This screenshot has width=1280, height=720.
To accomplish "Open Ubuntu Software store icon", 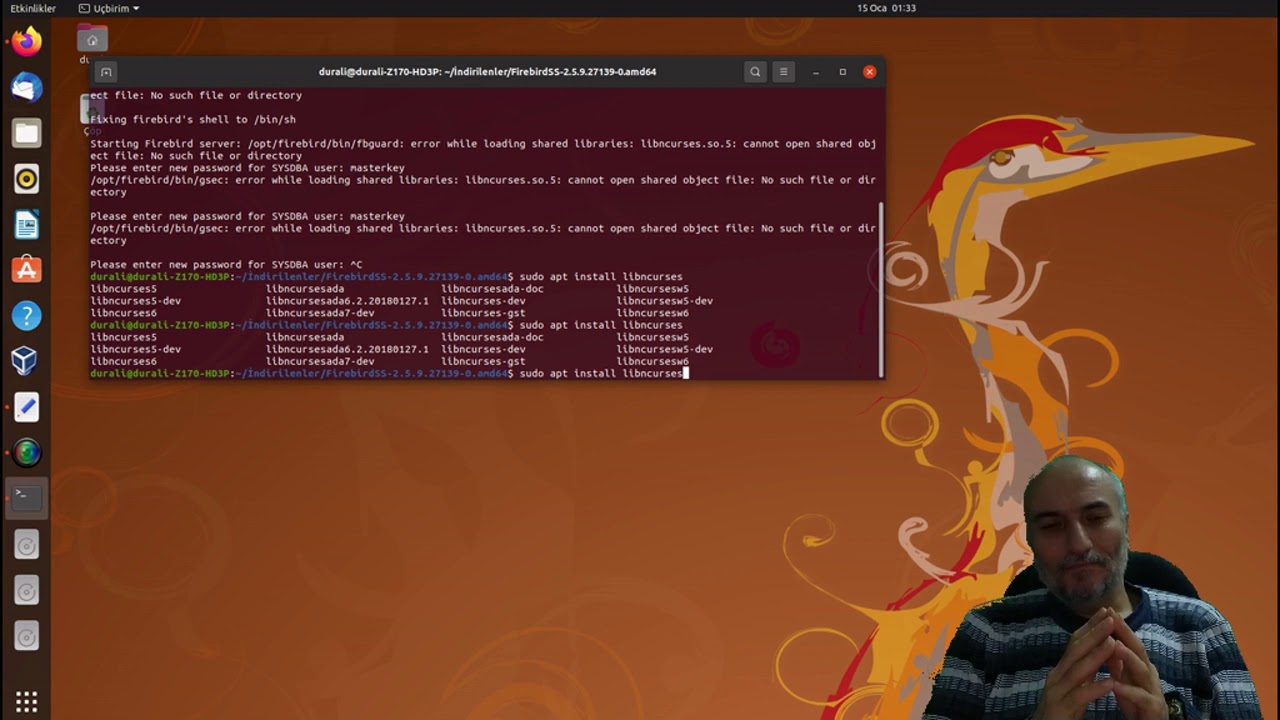I will click(27, 270).
